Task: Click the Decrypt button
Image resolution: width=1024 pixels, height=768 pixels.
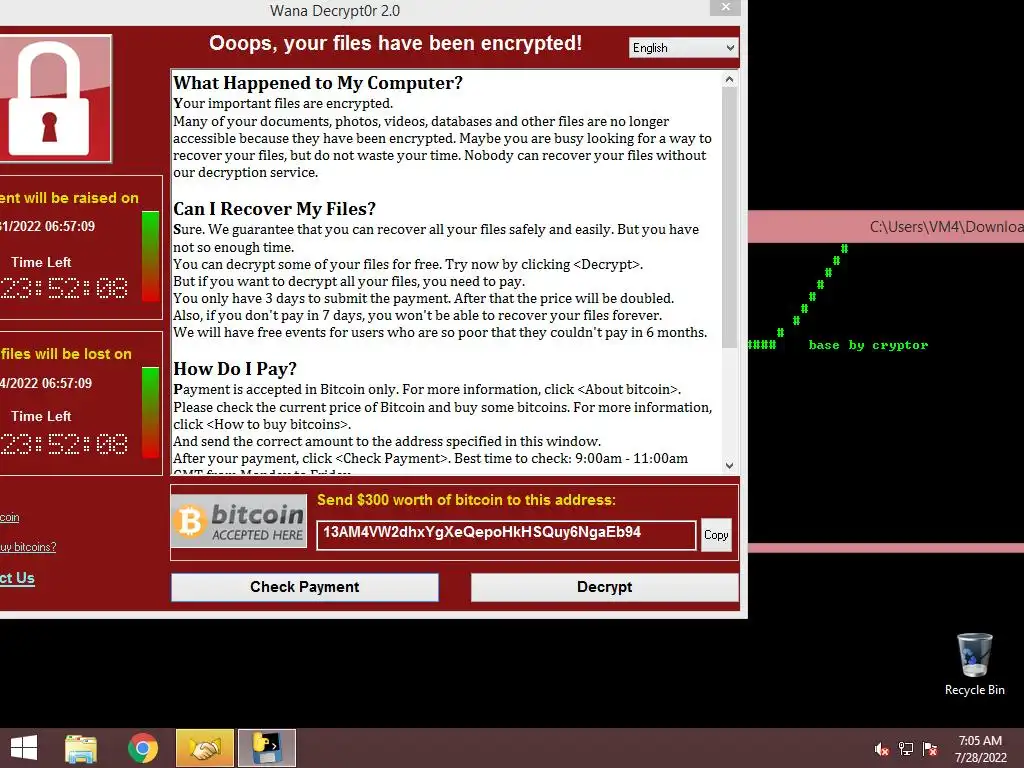Action: 604,587
